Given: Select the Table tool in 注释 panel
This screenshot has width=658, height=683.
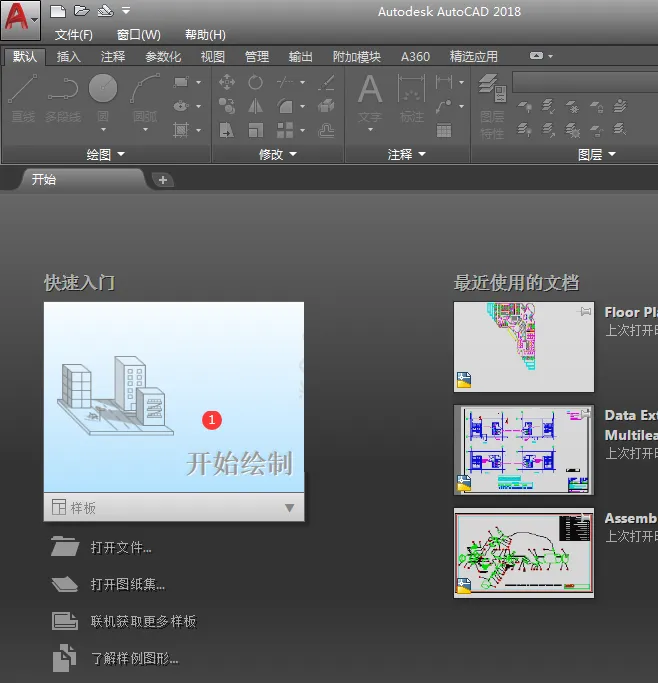Looking at the screenshot, I should 444,130.
